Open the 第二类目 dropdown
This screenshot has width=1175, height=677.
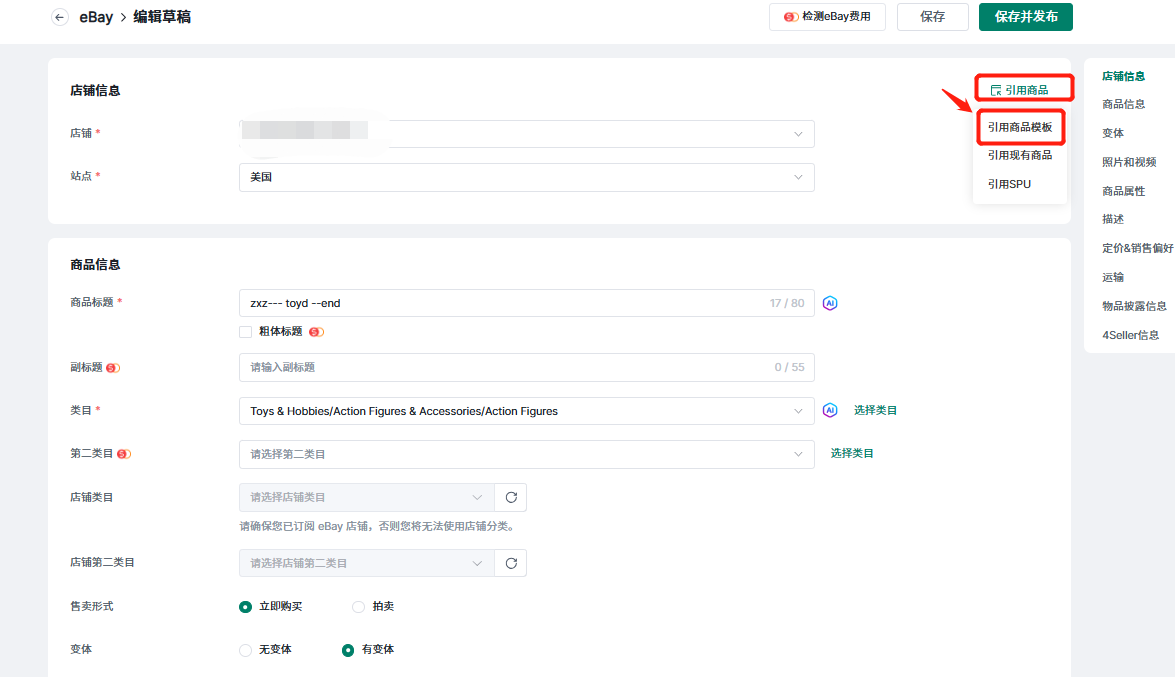pos(526,454)
